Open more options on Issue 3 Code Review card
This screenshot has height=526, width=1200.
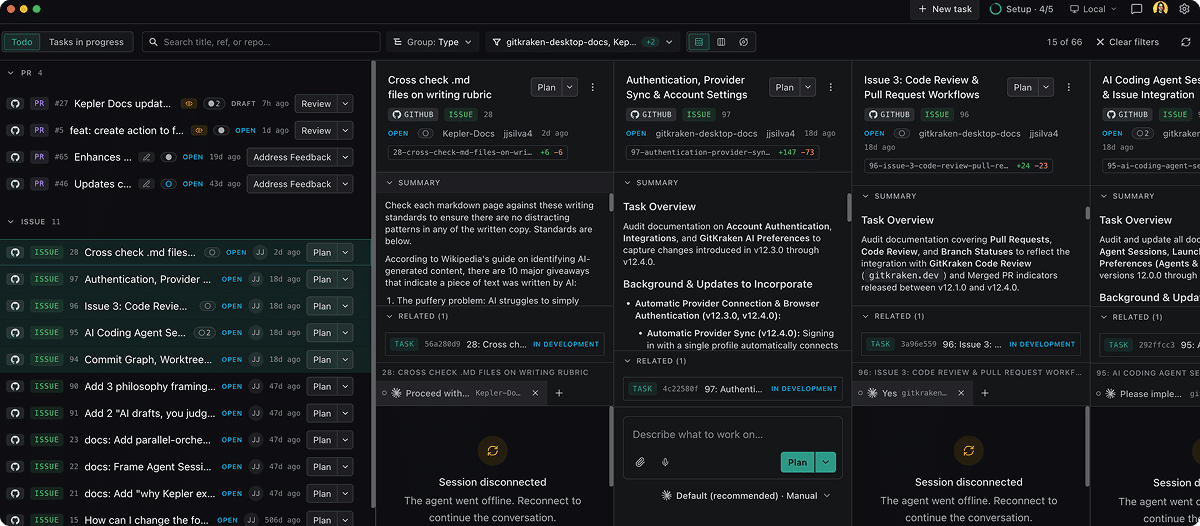[1068, 87]
